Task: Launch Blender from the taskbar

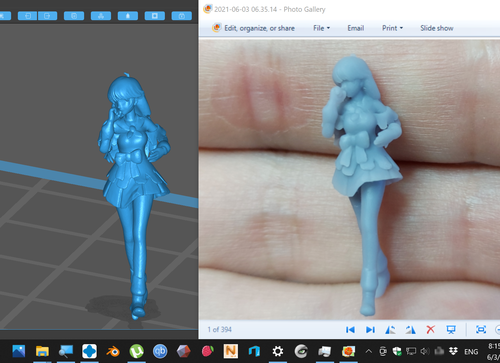Action: (113, 351)
